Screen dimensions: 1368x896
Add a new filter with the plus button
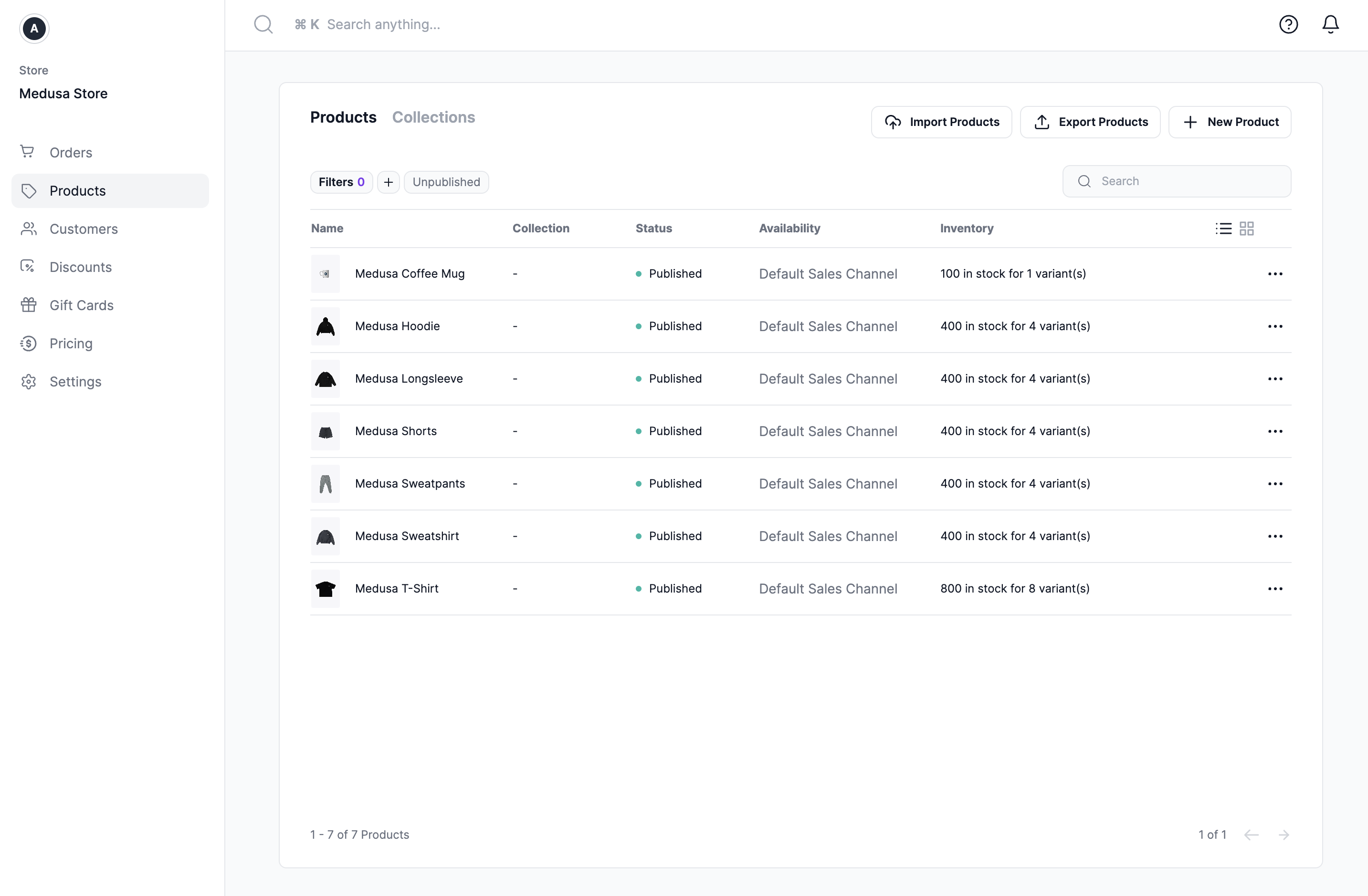coord(388,181)
